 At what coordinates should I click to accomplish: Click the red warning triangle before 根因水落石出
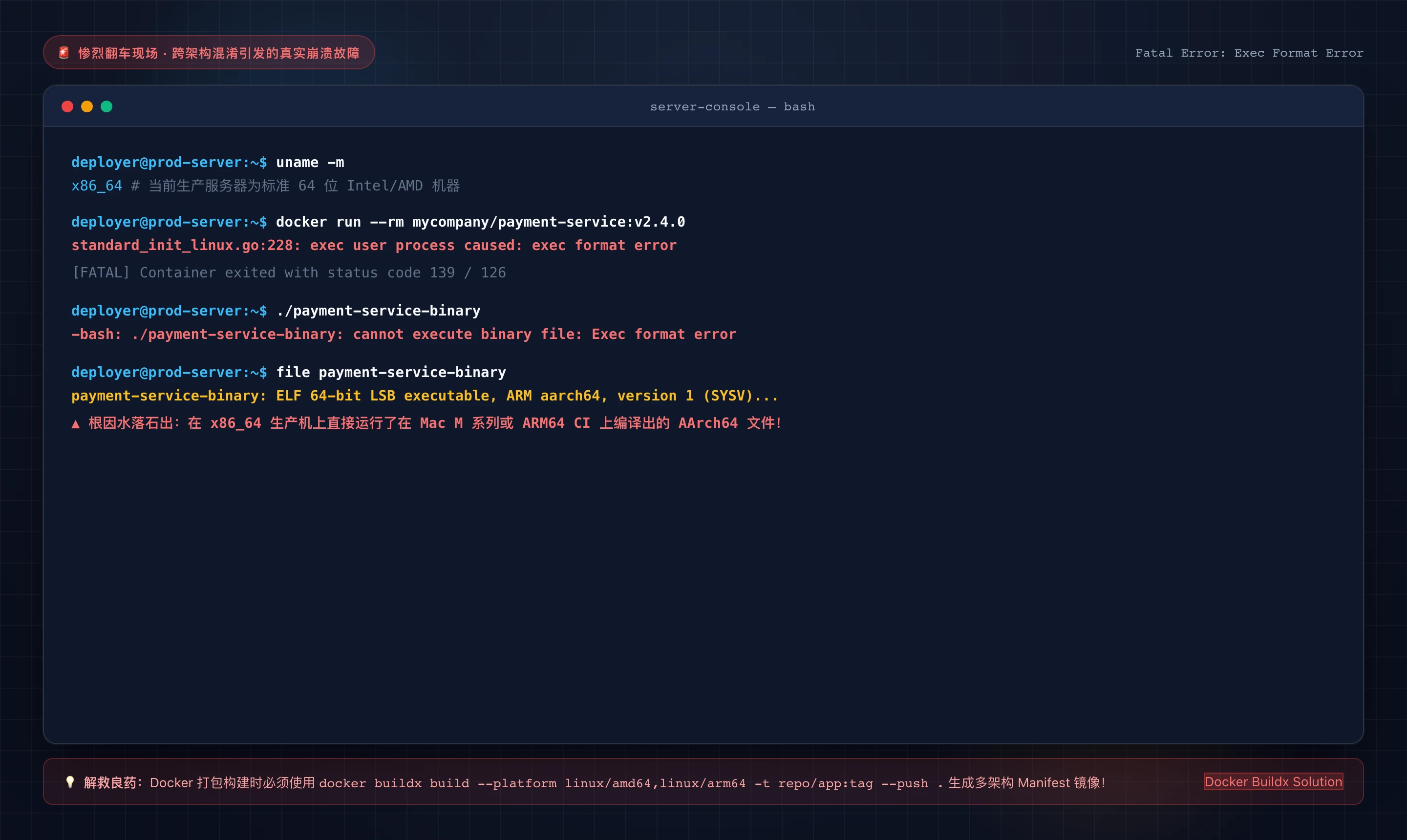[75, 423]
